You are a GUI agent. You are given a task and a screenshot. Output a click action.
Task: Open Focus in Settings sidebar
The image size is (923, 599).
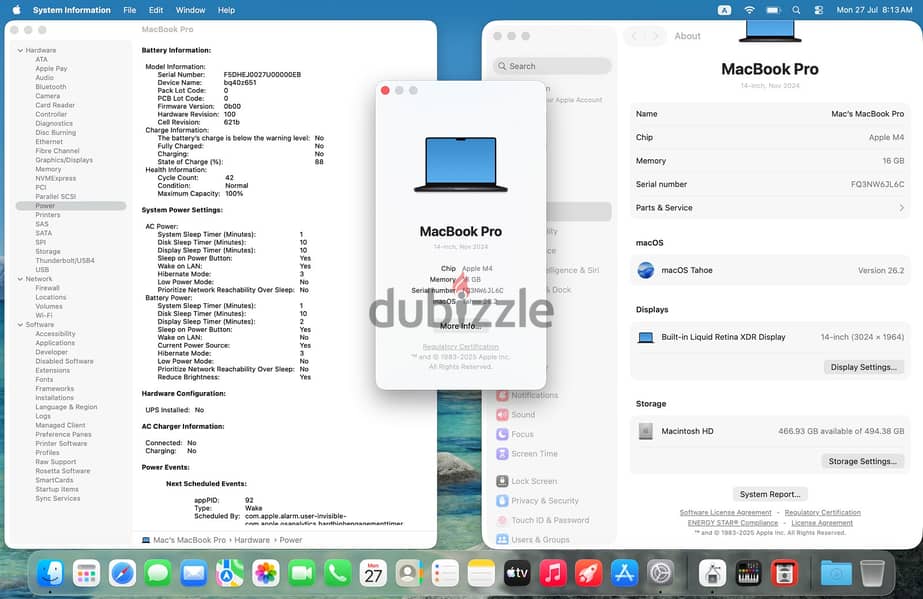(x=515, y=434)
